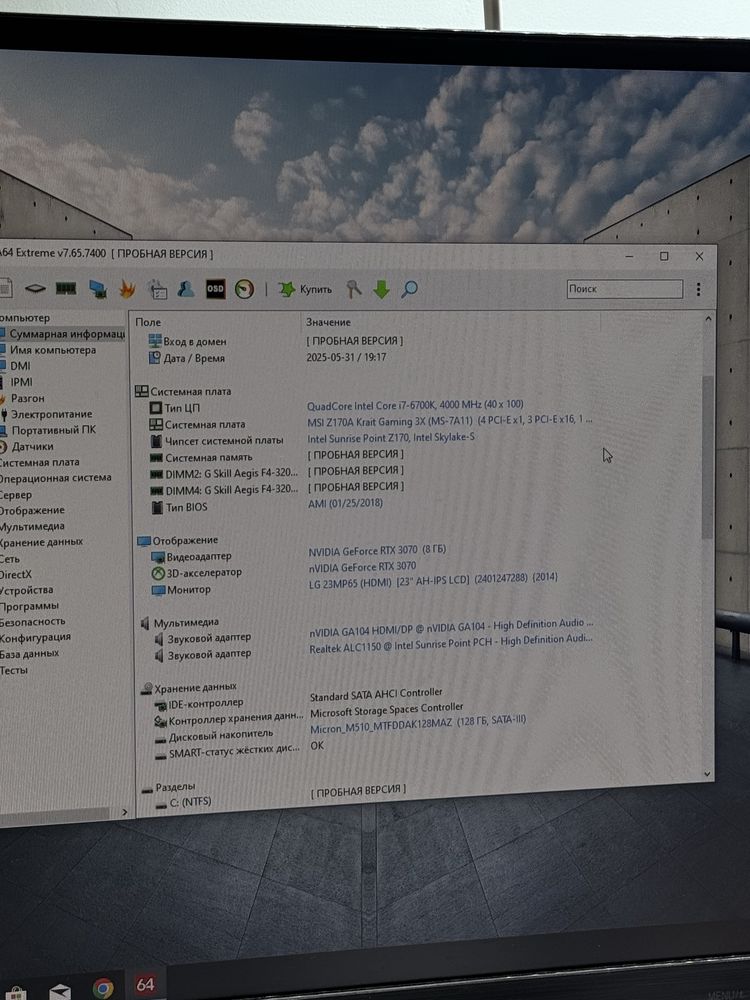Click the nVIDIA GA104 HDMI/DP audio link
The height and width of the screenshot is (1000, 750).
click(x=452, y=628)
